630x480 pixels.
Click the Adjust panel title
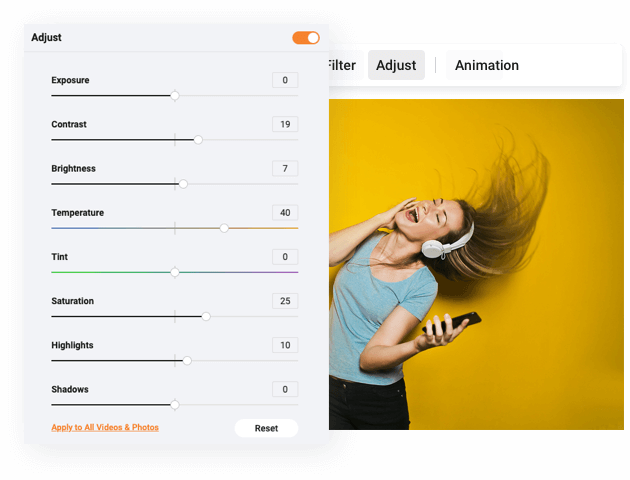[x=46, y=37]
